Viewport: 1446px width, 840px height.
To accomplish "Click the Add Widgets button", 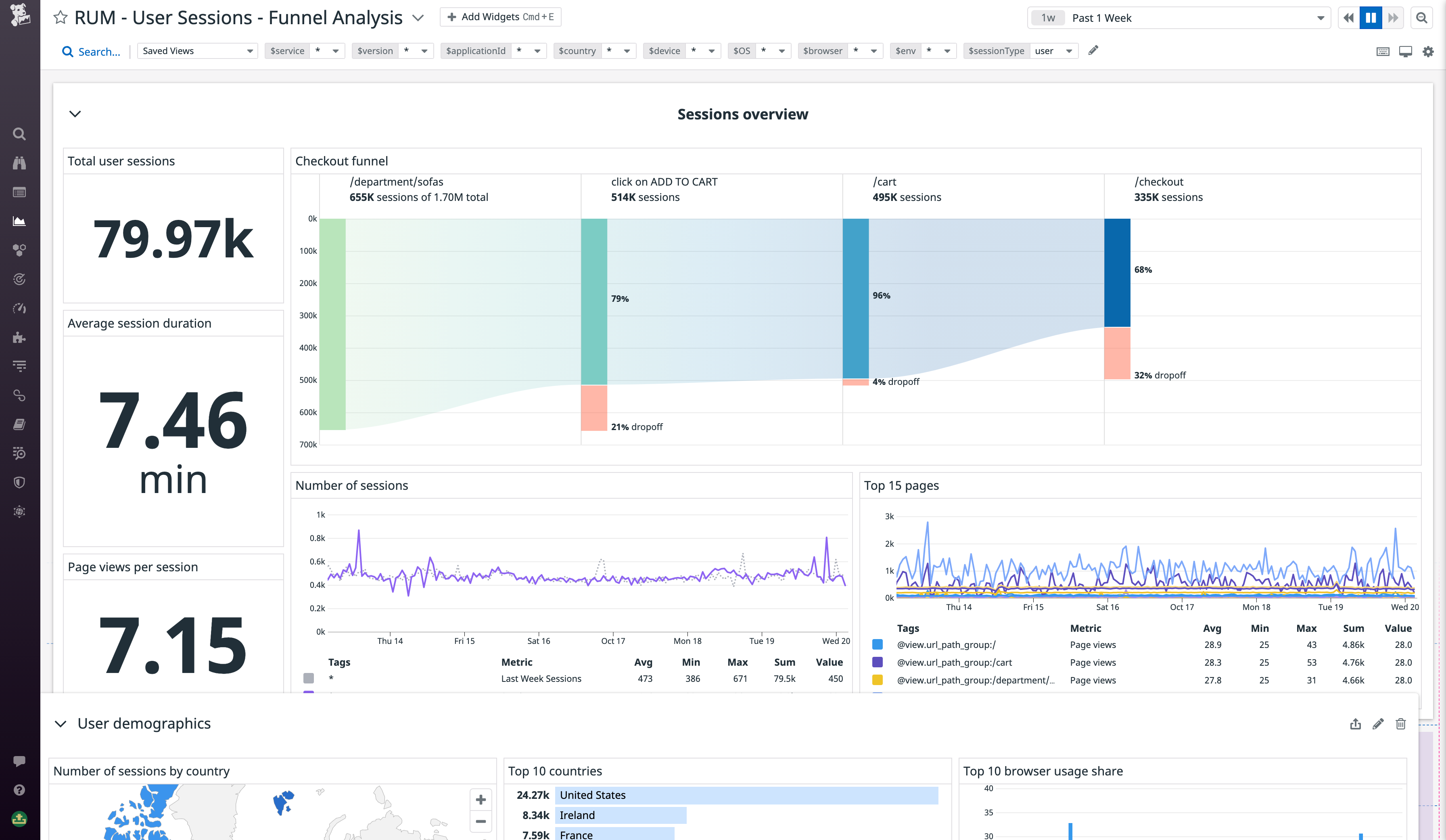I will coord(500,16).
